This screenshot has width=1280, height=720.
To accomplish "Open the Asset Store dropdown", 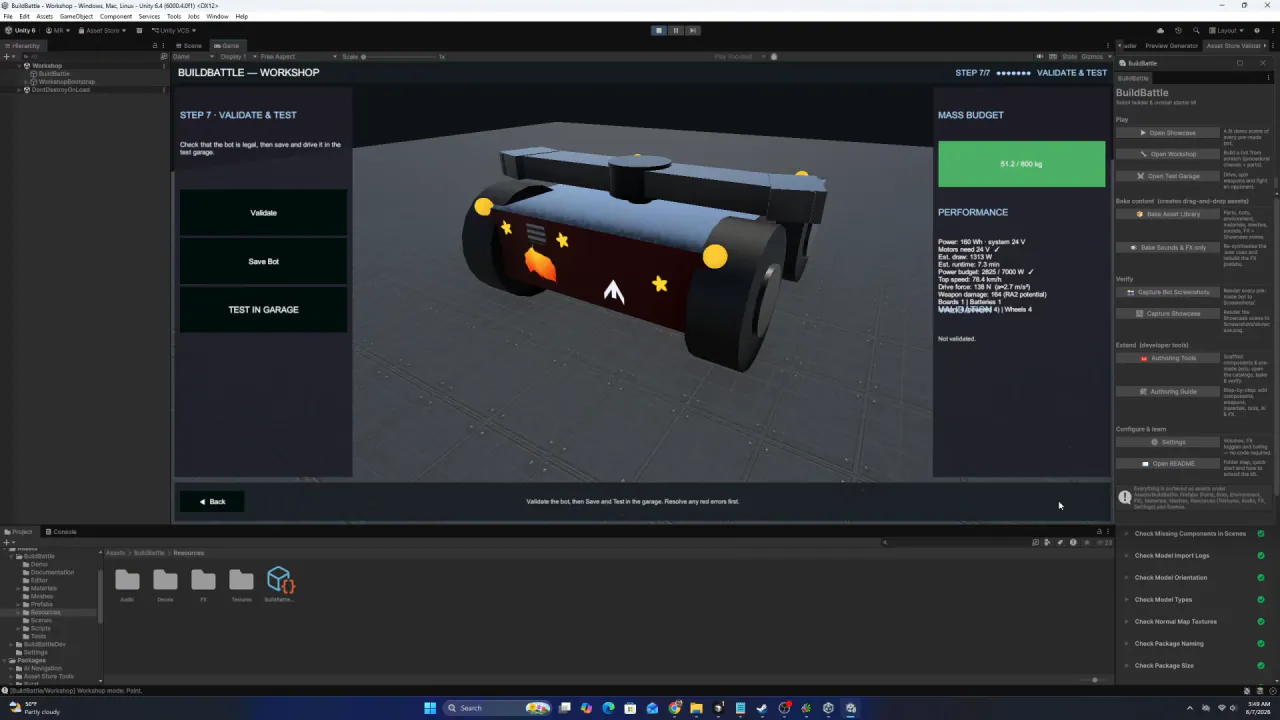I will [102, 30].
